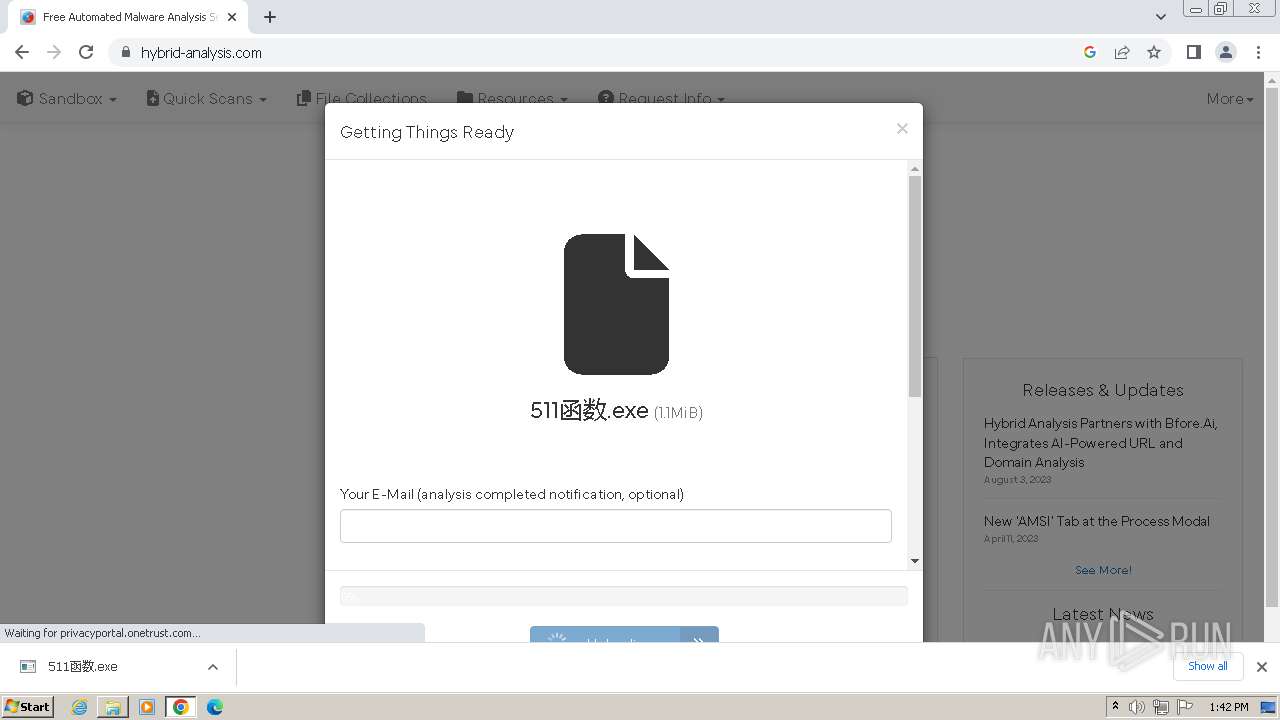Viewport: 1280px width, 720px height.
Task: Click the 511函数.exe filename in dialog
Action: point(589,410)
